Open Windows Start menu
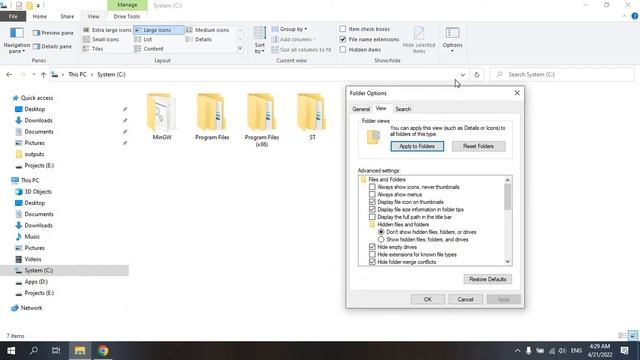 click(11, 351)
